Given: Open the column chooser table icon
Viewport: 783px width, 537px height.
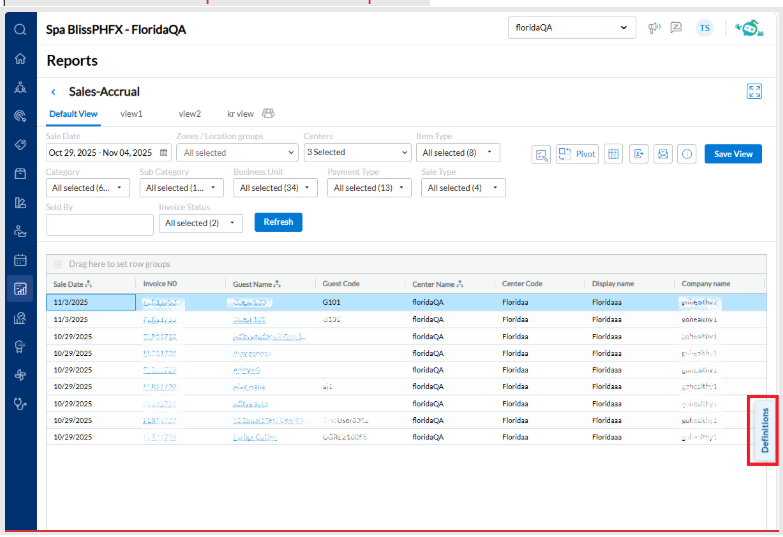Looking at the screenshot, I should (x=614, y=154).
